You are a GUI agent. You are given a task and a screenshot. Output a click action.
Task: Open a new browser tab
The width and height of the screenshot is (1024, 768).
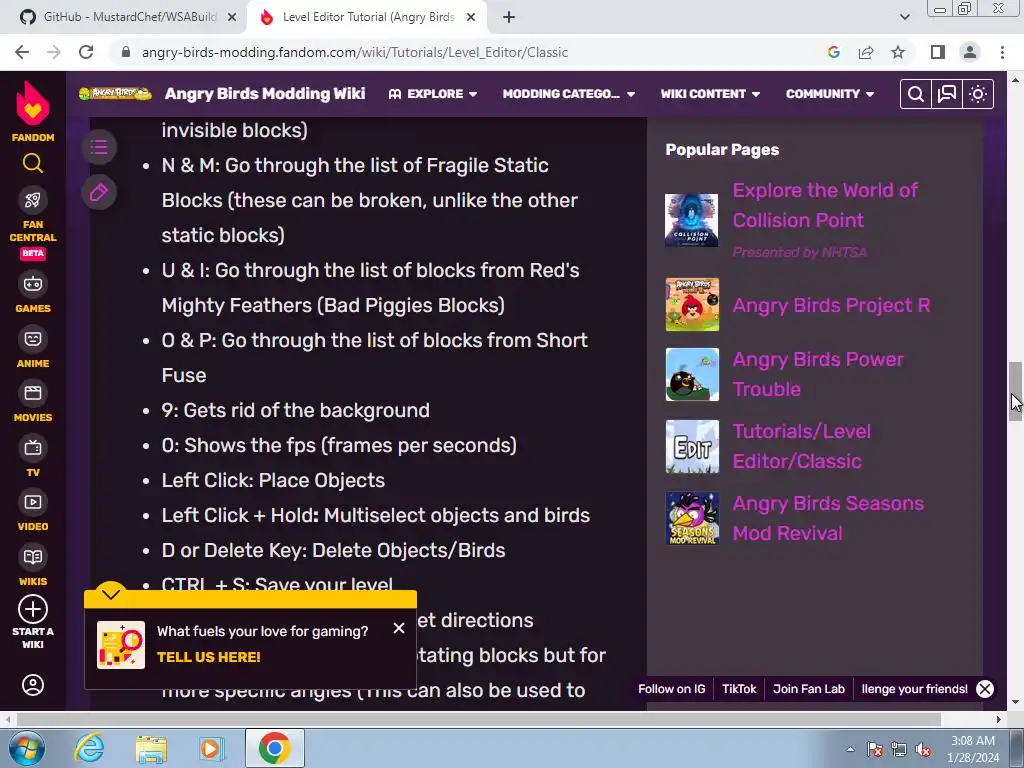509,18
